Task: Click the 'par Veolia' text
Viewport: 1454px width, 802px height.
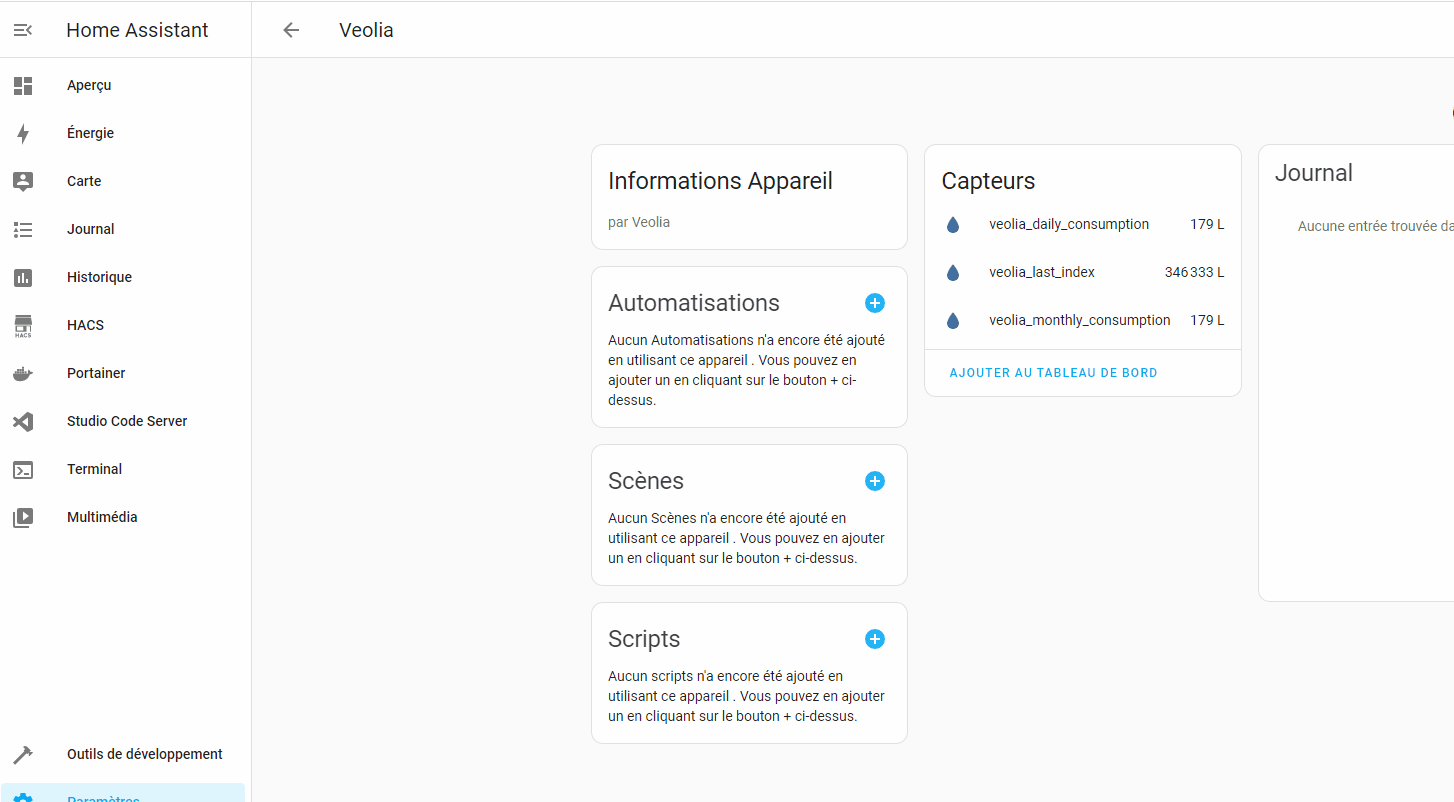Action: pos(639,223)
